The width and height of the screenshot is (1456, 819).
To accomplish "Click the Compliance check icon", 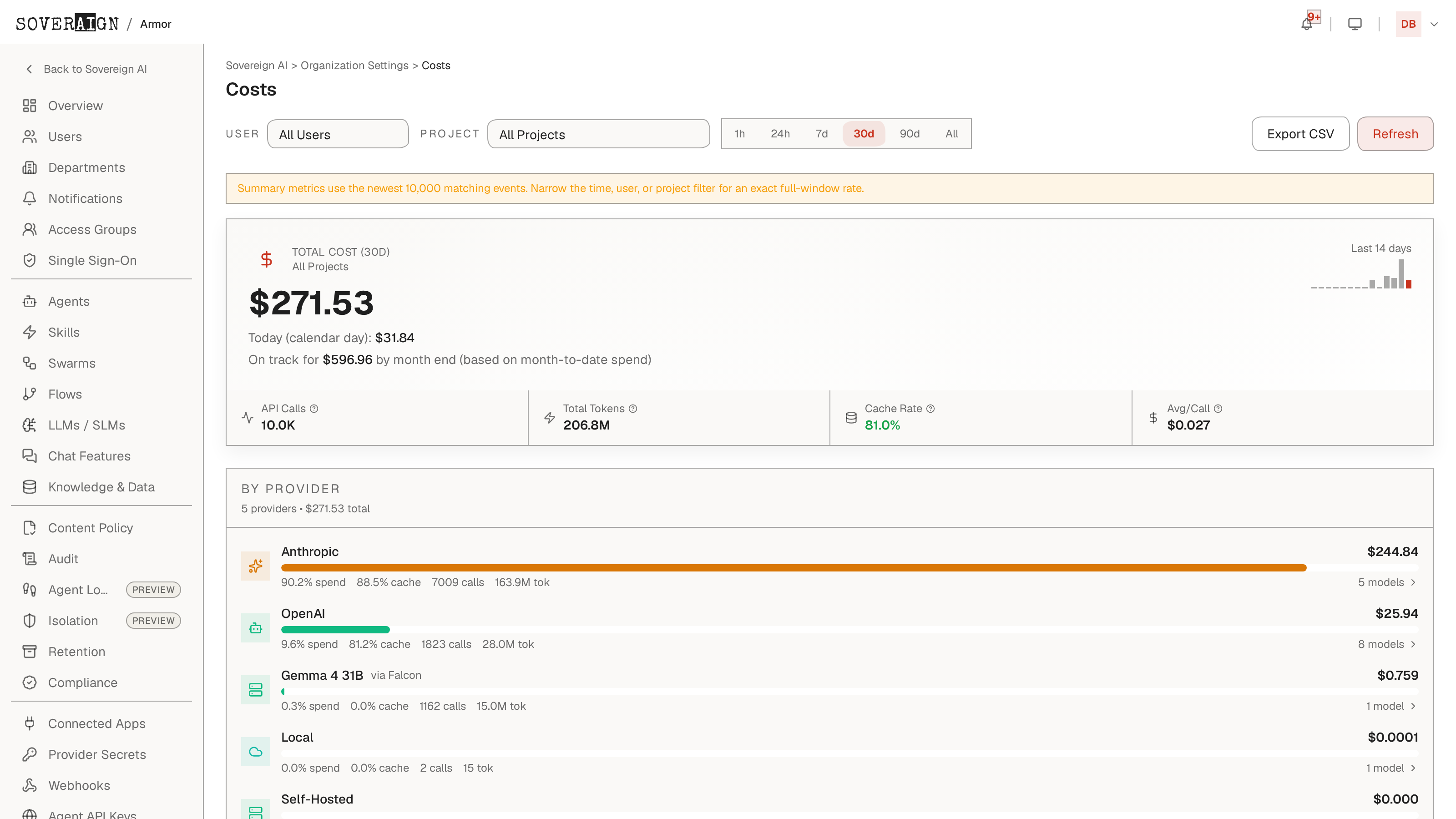I will 30,683.
